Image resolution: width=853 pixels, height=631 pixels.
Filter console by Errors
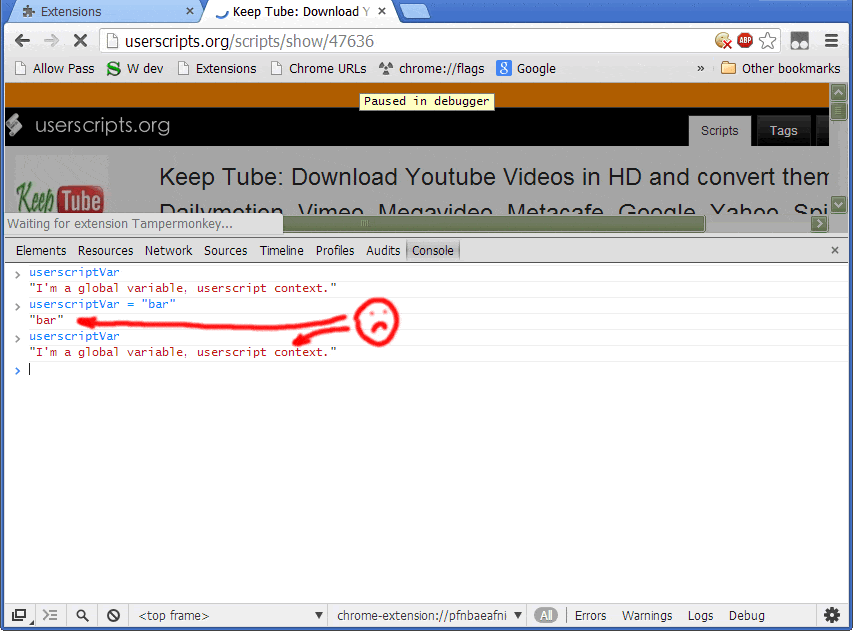590,615
